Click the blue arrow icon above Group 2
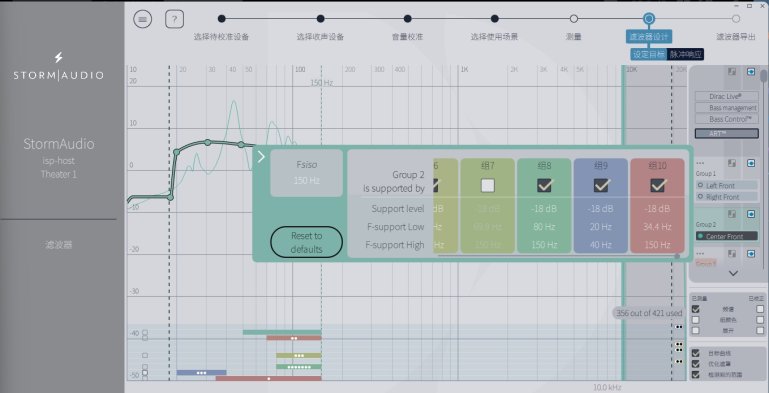This screenshot has width=769, height=393. [x=751, y=214]
